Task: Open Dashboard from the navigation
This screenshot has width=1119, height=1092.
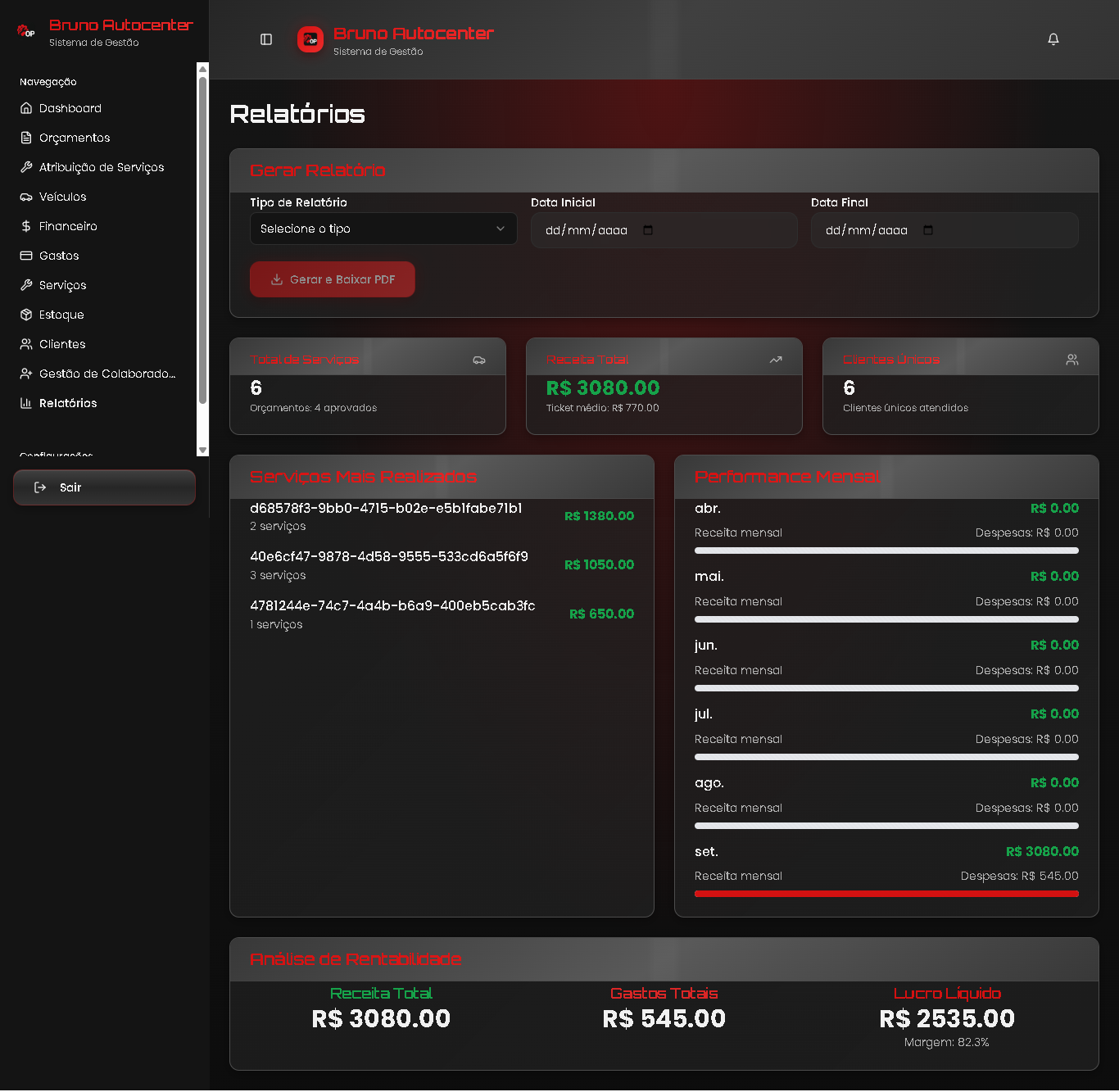Action: (70, 108)
